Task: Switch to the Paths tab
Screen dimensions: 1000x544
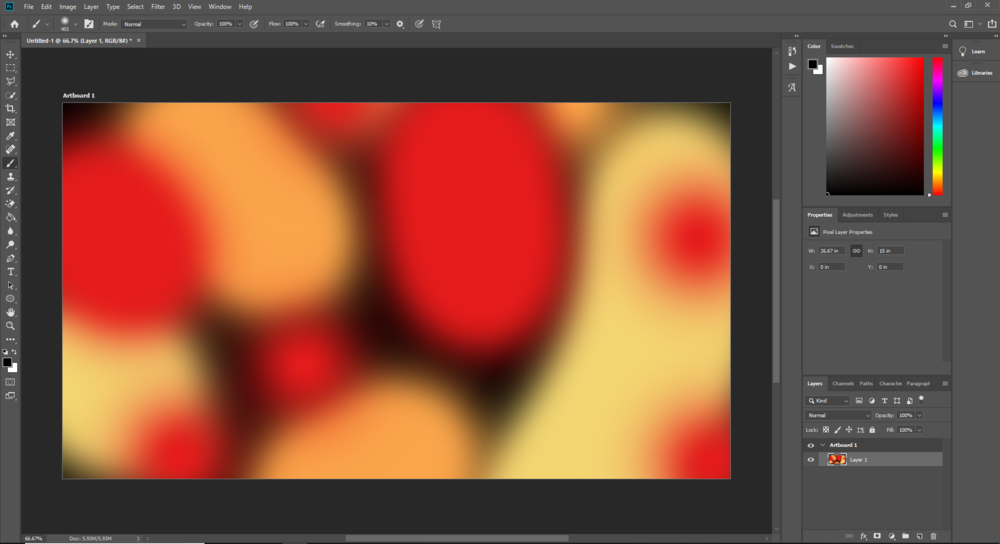Action: [866, 383]
